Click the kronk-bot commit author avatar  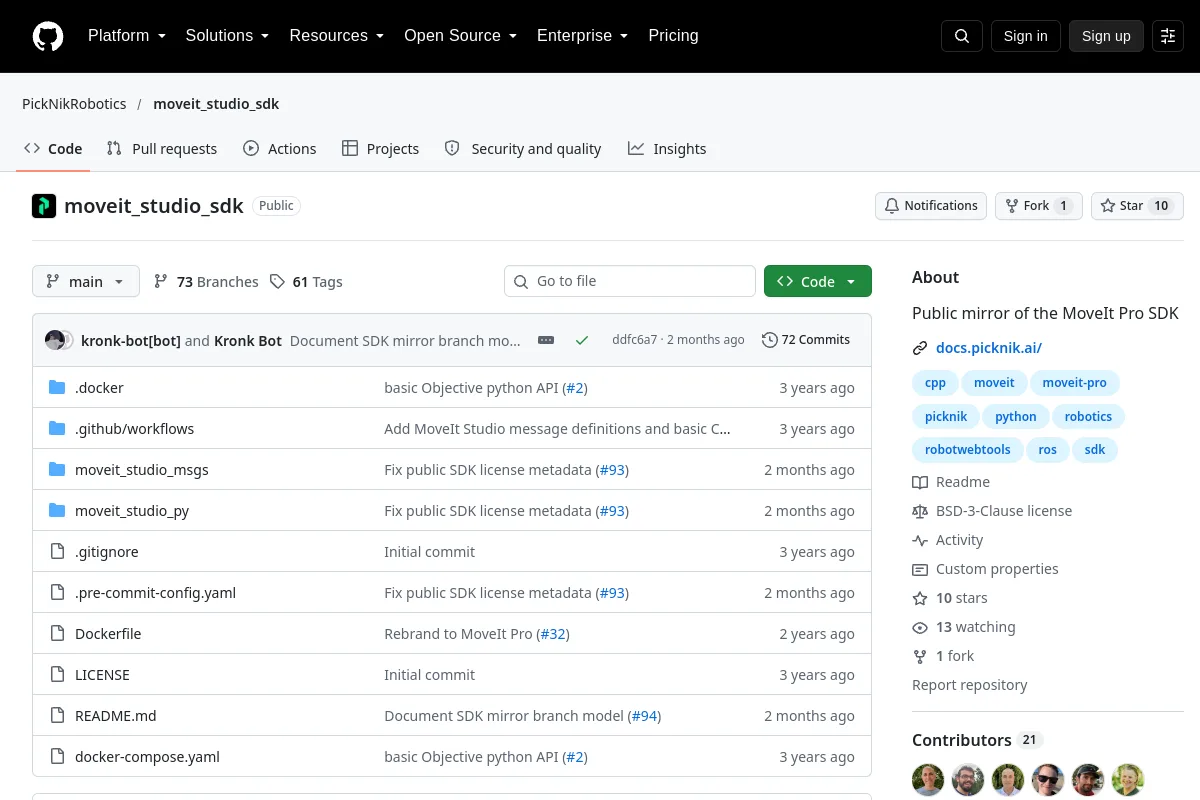[x=55, y=340]
